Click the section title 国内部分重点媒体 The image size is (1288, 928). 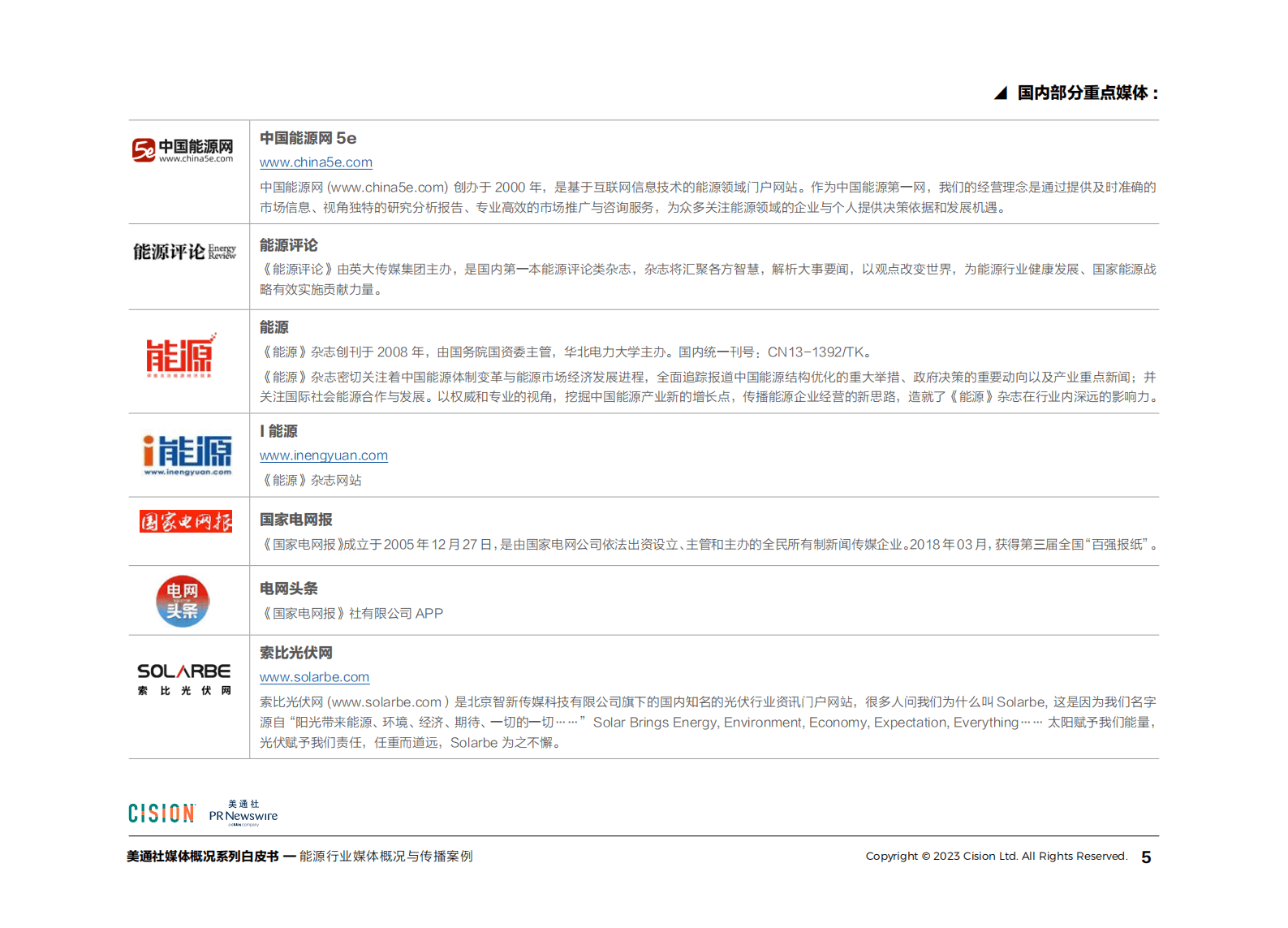[1088, 93]
